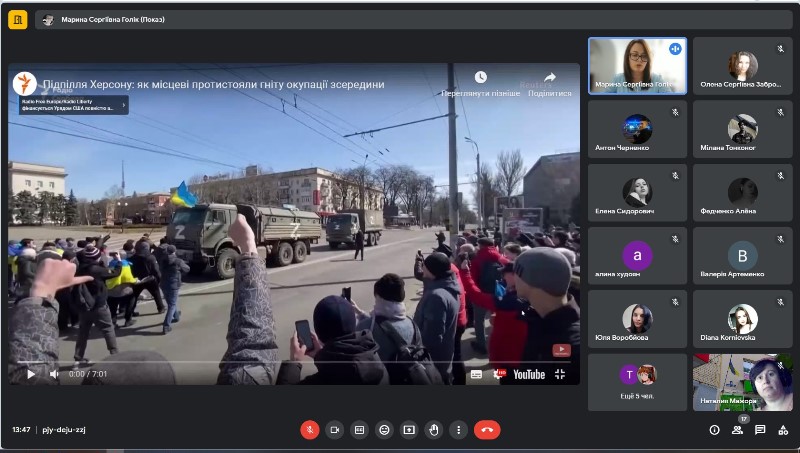The width and height of the screenshot is (800, 453).
Task: Click the video progress bar
Action: (x=294, y=362)
